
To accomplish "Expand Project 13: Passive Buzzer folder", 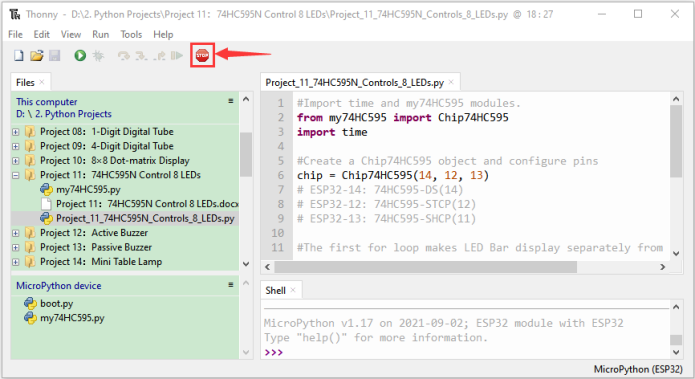I will tap(16, 248).
